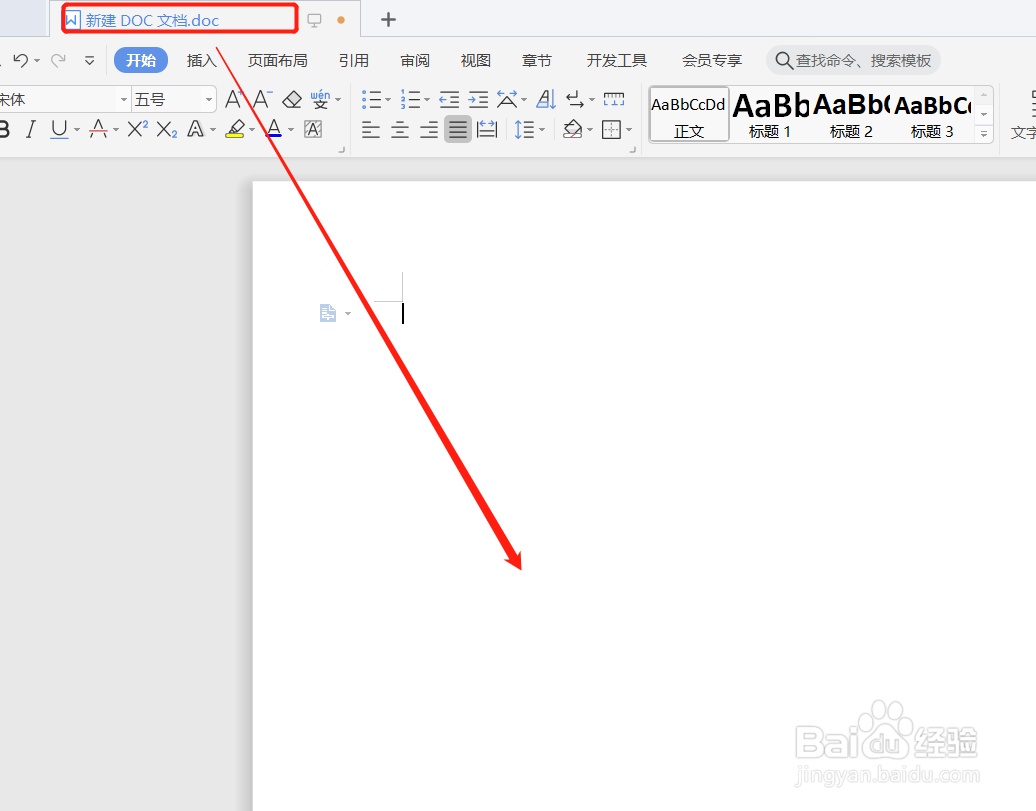
Task: Apply the 标题 2 style
Action: tap(851, 114)
